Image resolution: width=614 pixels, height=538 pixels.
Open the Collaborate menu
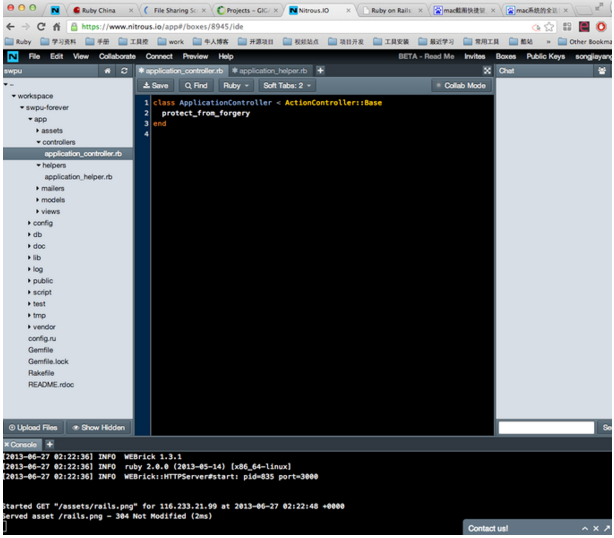click(x=117, y=56)
